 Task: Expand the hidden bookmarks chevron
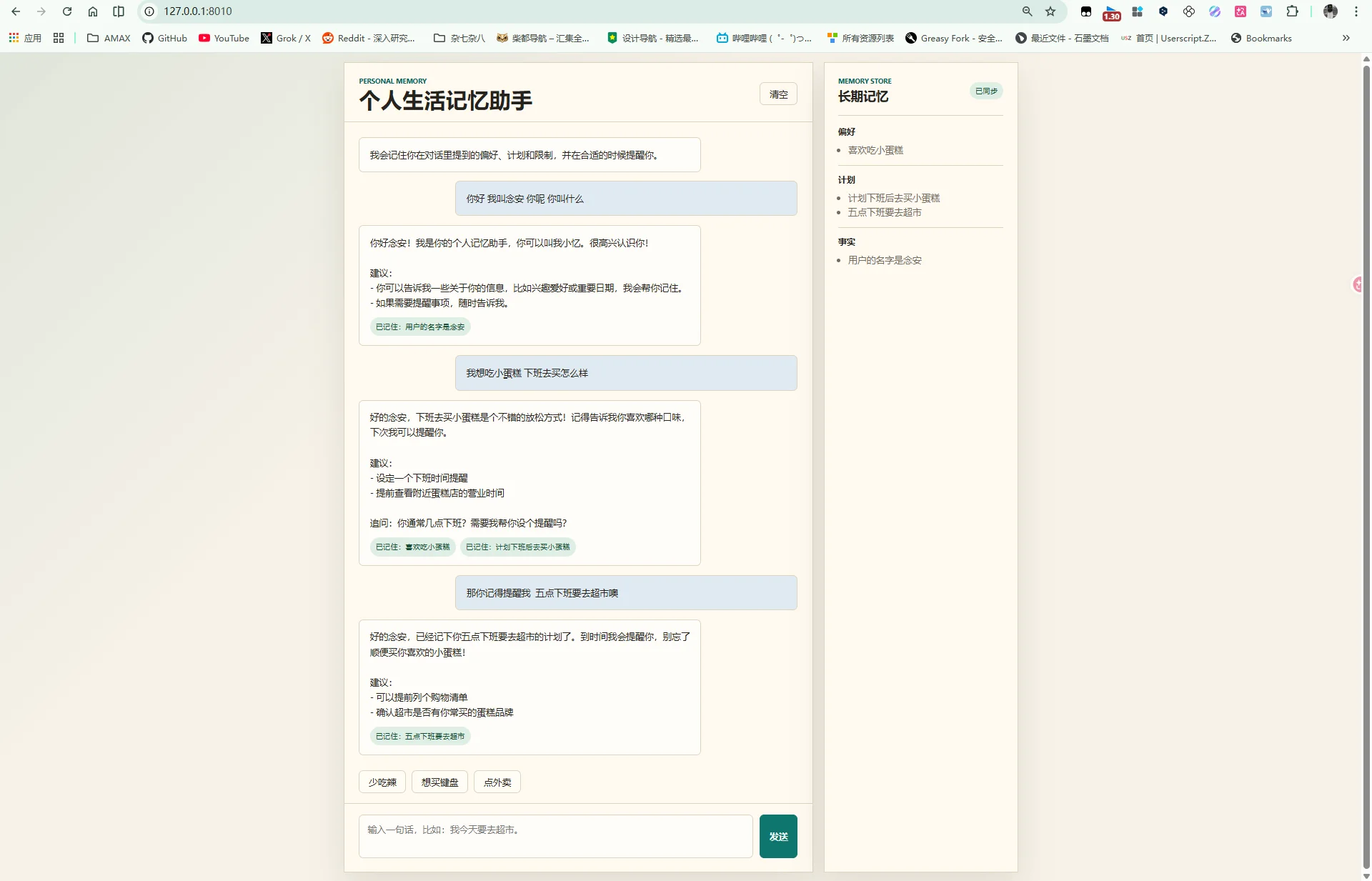coord(1346,38)
